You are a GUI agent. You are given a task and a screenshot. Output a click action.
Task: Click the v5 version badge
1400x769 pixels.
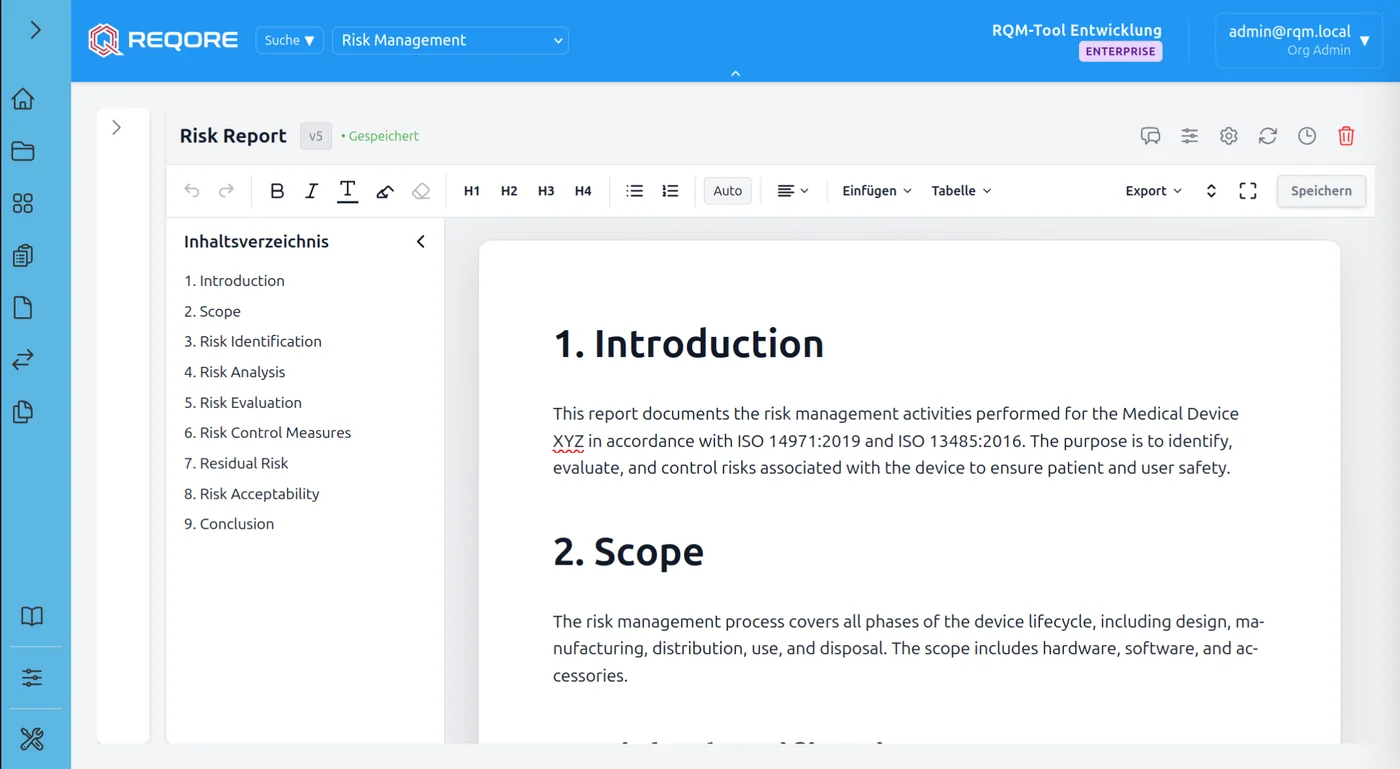(x=316, y=136)
